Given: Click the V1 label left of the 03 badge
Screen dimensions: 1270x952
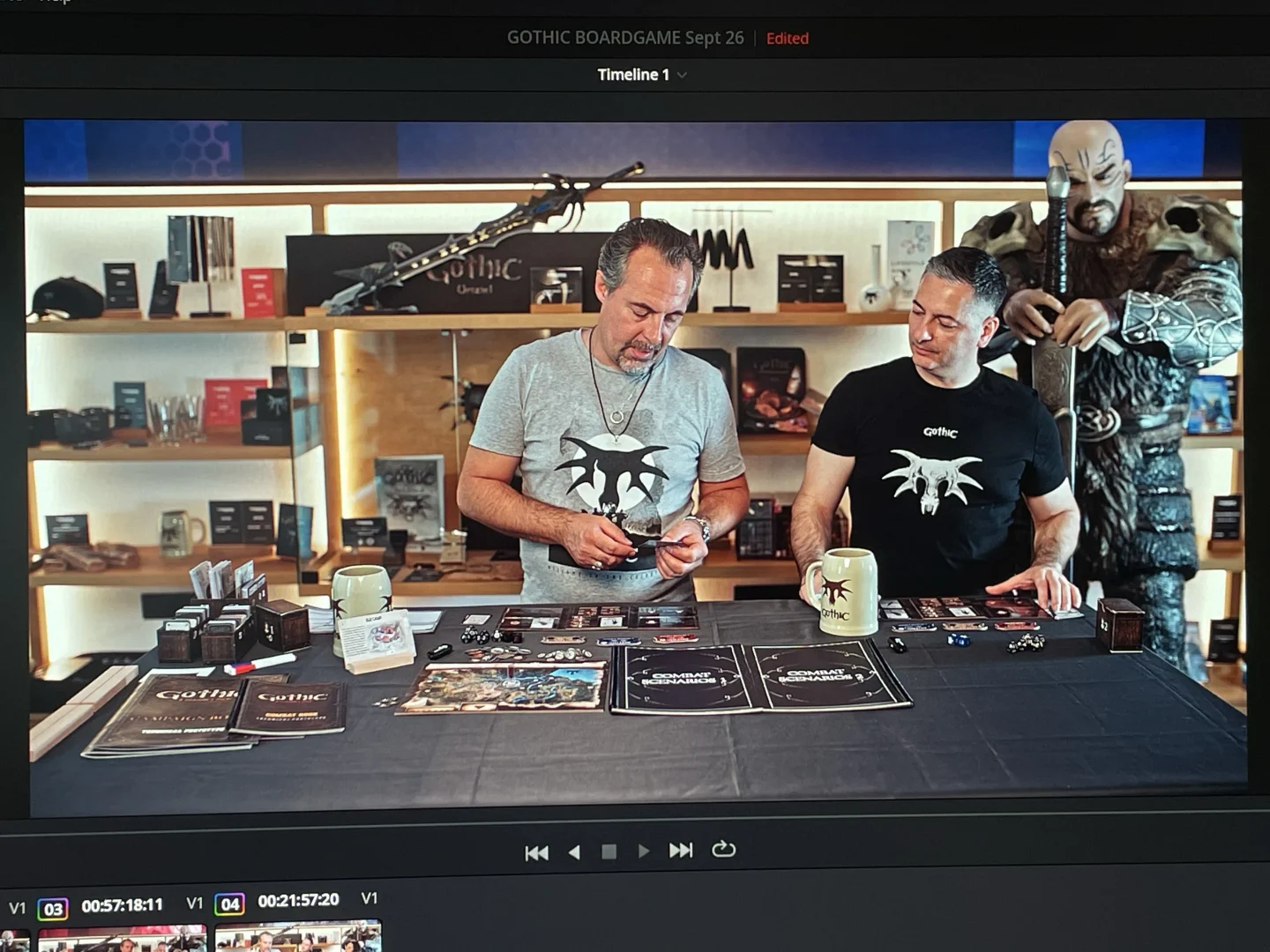Looking at the screenshot, I should (x=18, y=908).
